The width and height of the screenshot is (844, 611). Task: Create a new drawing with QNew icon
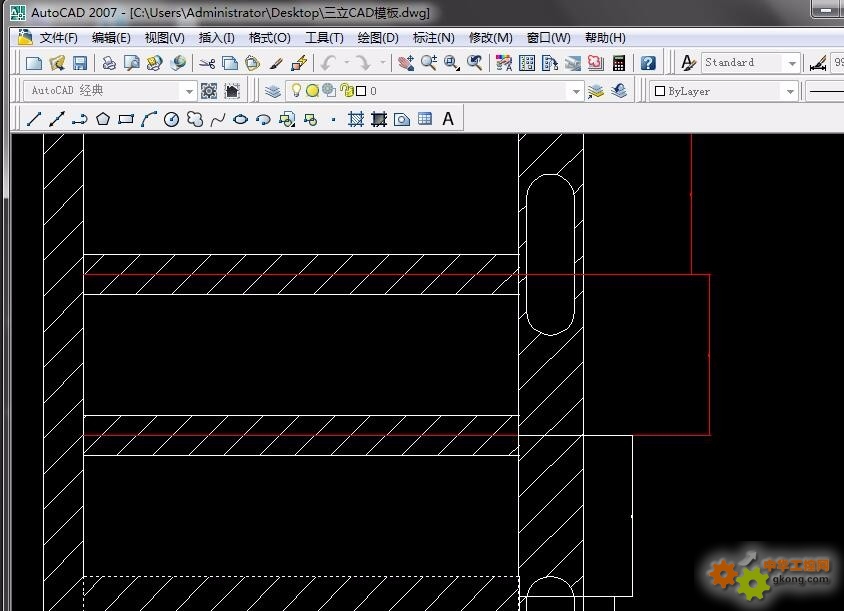(34, 64)
